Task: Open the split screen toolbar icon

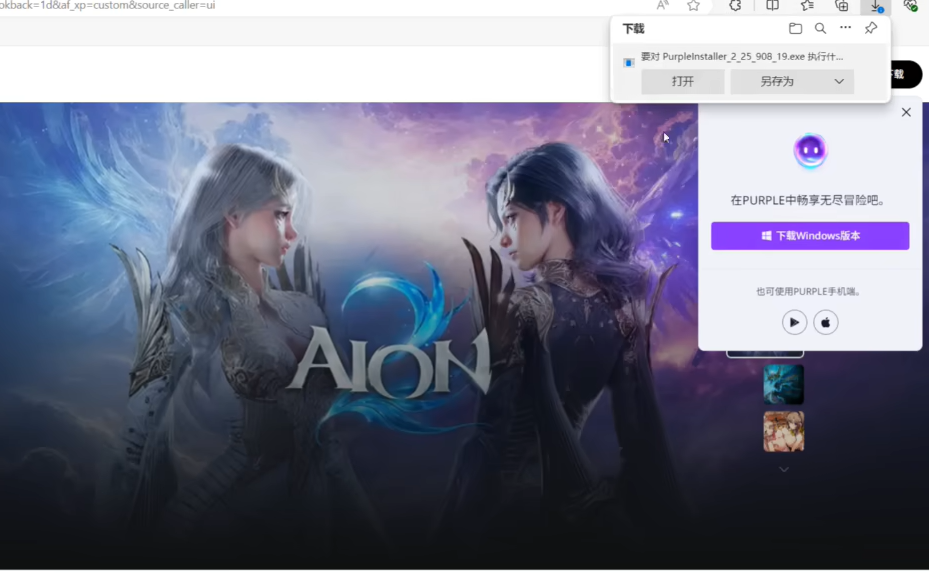Action: pyautogui.click(x=772, y=6)
